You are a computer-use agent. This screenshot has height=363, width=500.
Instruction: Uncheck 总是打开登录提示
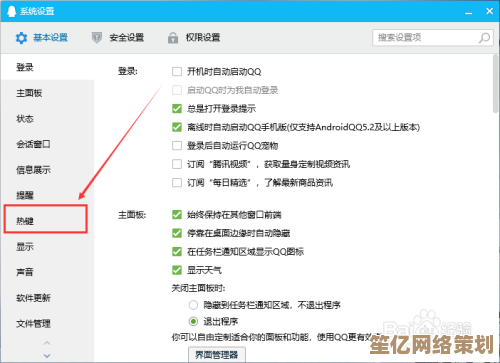[x=177, y=108]
